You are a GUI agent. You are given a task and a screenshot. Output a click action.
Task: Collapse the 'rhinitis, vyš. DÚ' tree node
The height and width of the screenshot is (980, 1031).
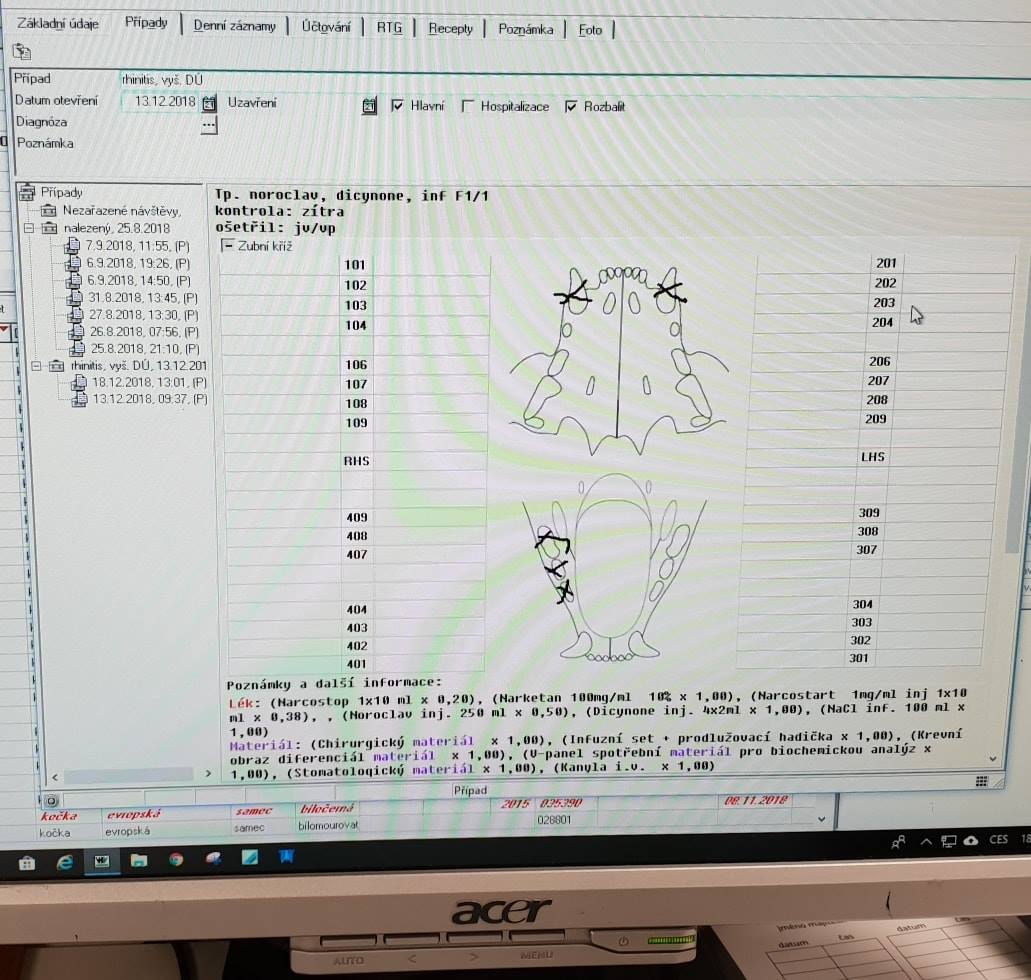click(x=37, y=366)
